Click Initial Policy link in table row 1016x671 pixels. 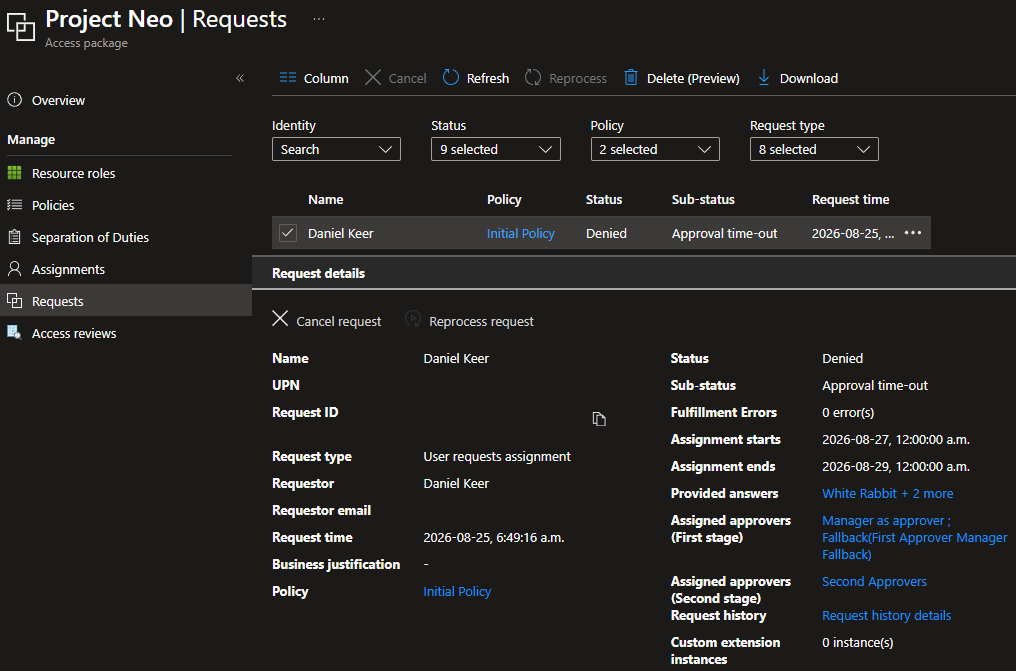pyautogui.click(x=520, y=233)
